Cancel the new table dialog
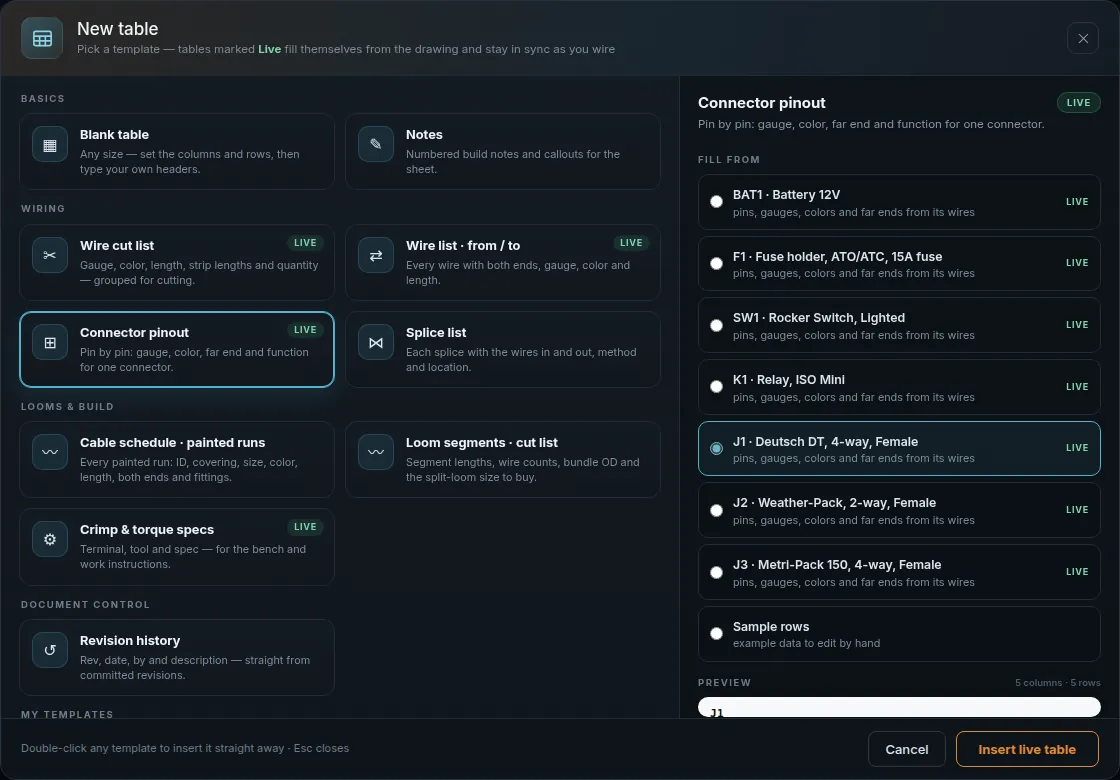The height and width of the screenshot is (780, 1120). click(906, 749)
